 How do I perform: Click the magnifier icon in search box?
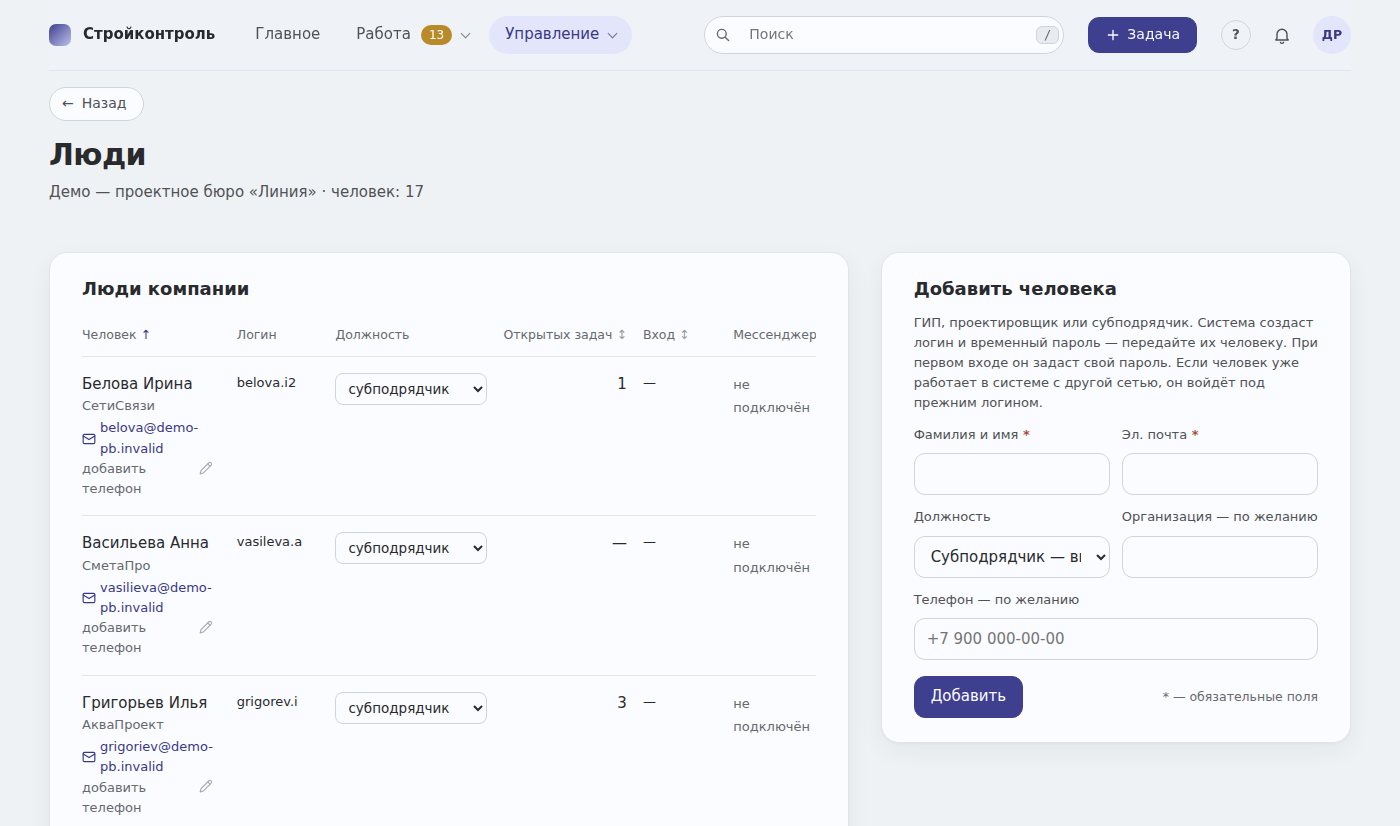point(723,35)
